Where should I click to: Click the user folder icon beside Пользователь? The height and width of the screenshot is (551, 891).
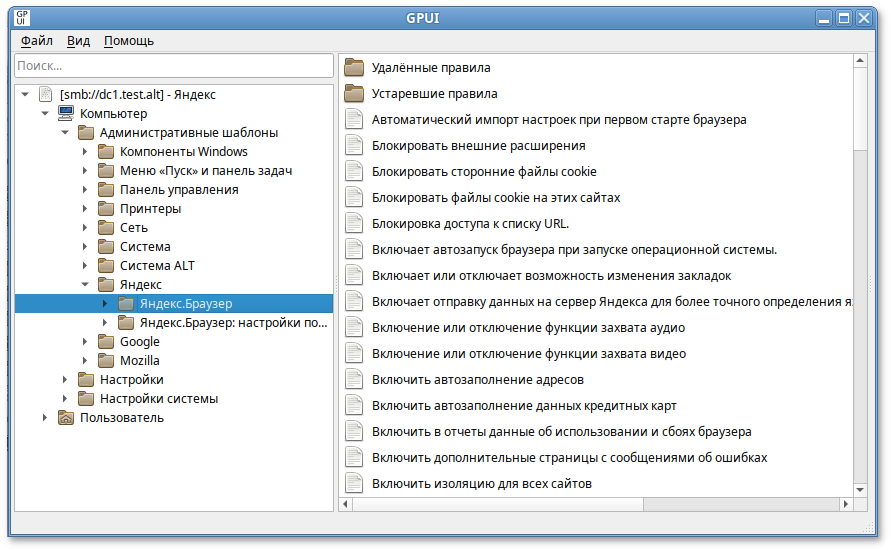[x=67, y=418]
